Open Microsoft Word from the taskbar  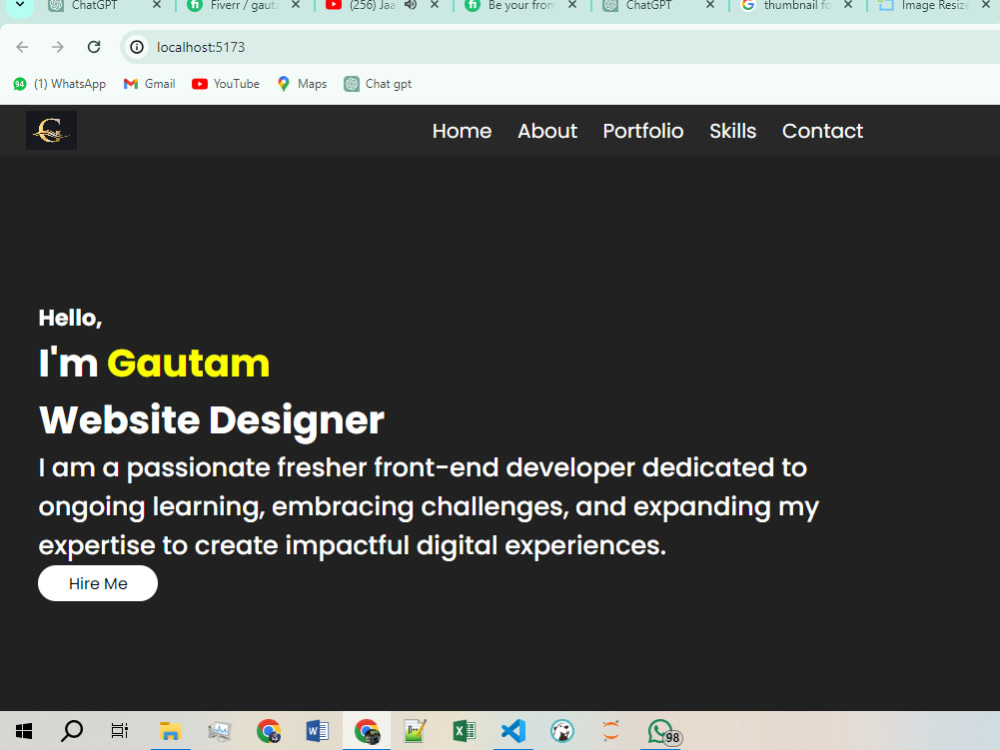pyautogui.click(x=318, y=731)
